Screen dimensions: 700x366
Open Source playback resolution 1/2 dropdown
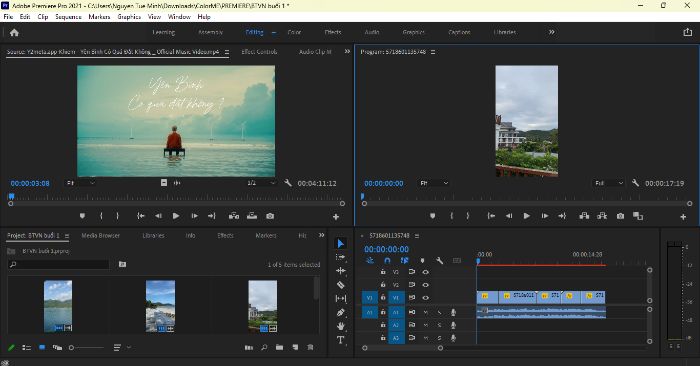click(262, 183)
